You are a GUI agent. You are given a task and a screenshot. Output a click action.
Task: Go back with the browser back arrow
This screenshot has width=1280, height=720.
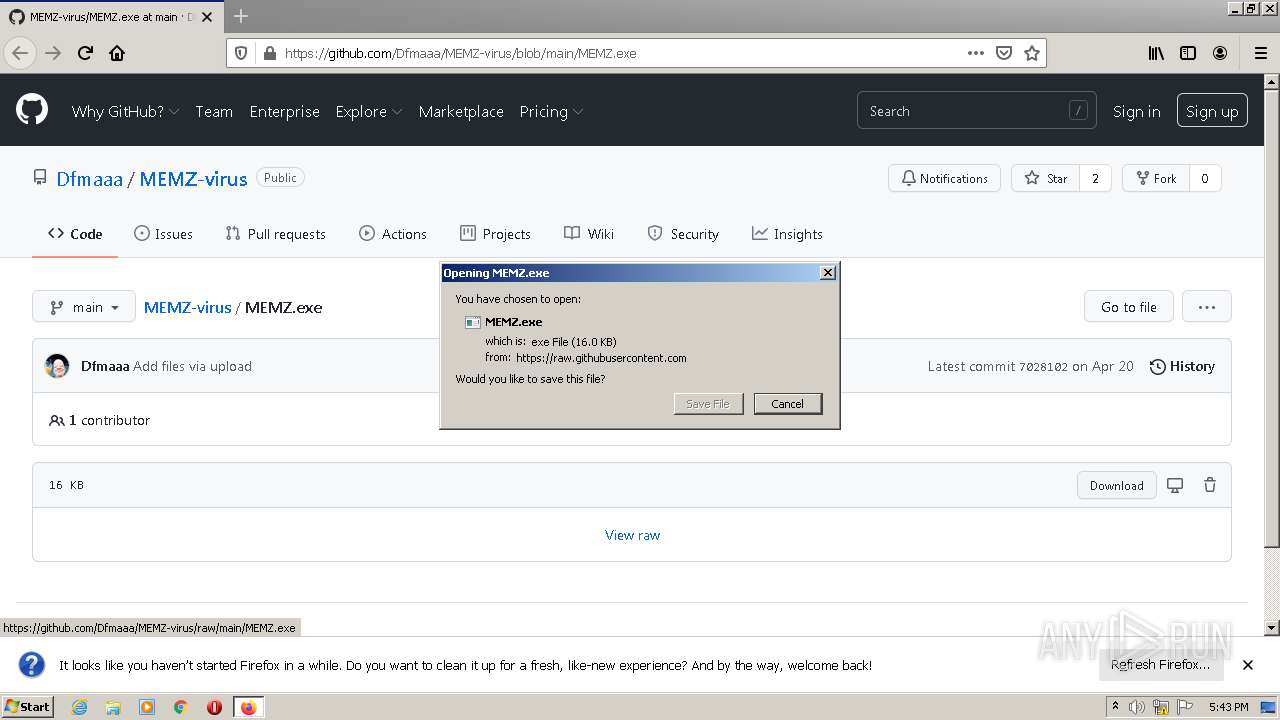click(x=20, y=53)
